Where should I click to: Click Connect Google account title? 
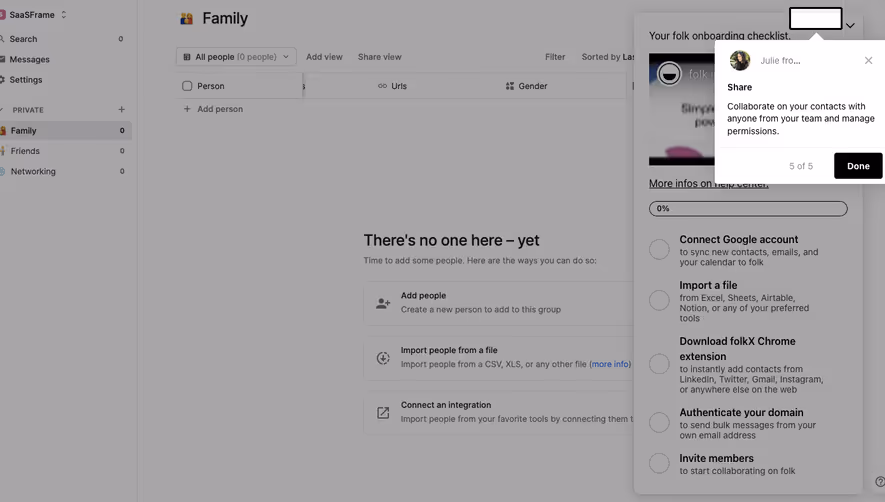point(738,239)
